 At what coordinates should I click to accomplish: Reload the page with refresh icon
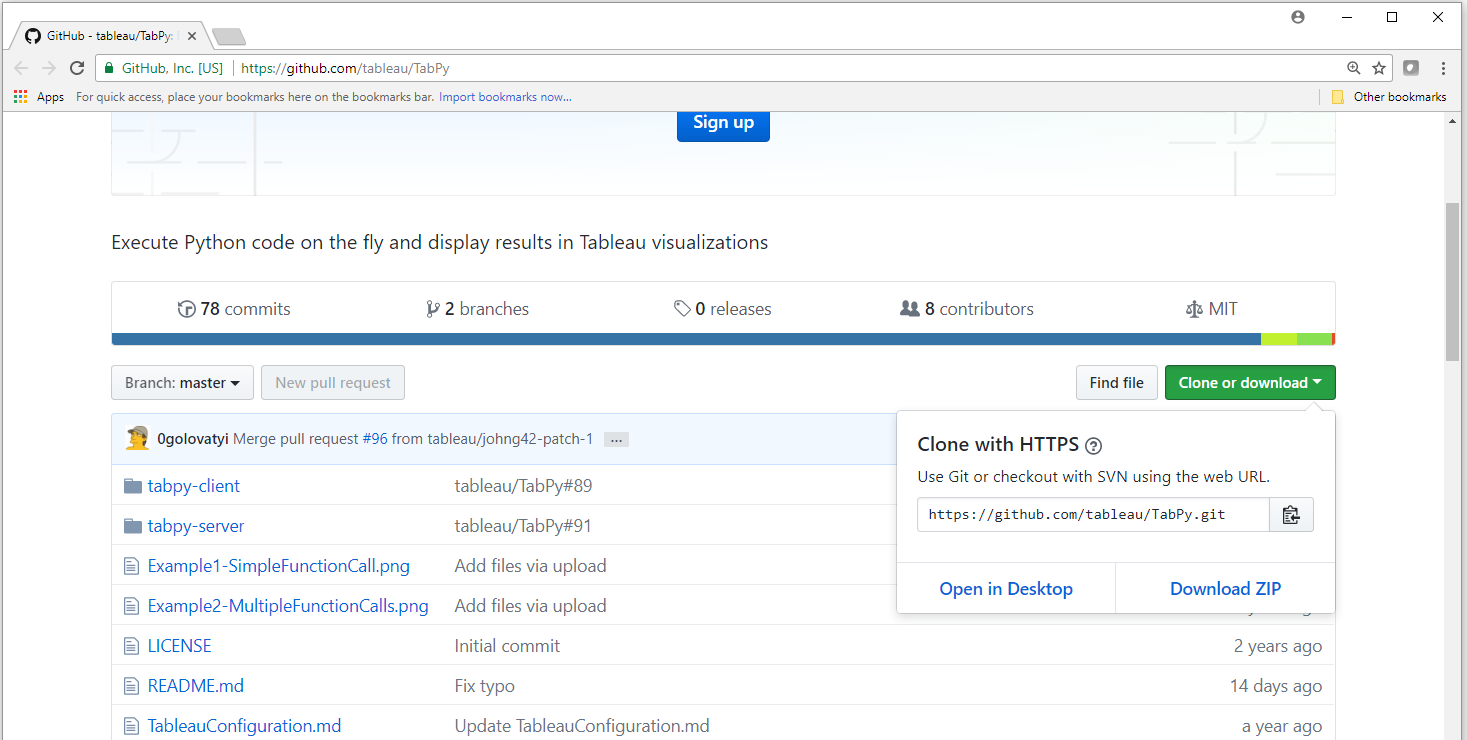[x=77, y=68]
